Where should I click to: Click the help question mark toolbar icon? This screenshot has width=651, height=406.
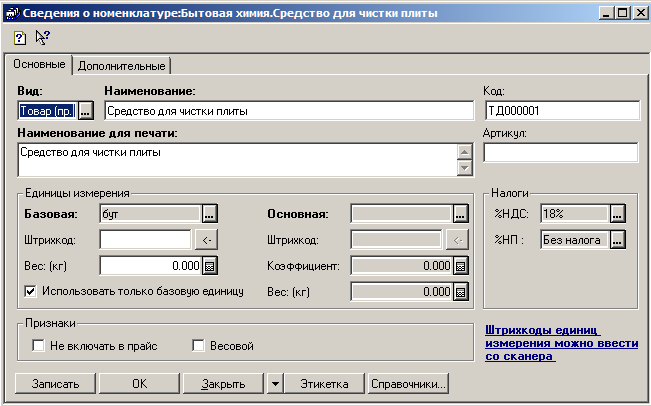(x=21, y=36)
